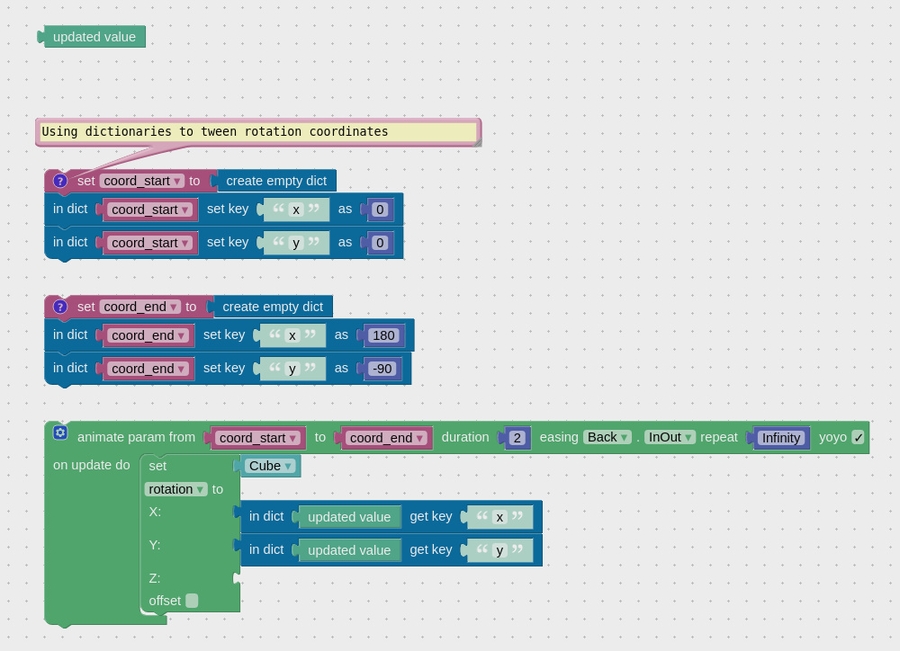
Task: Click the x text field in get key block
Action: click(x=499, y=517)
